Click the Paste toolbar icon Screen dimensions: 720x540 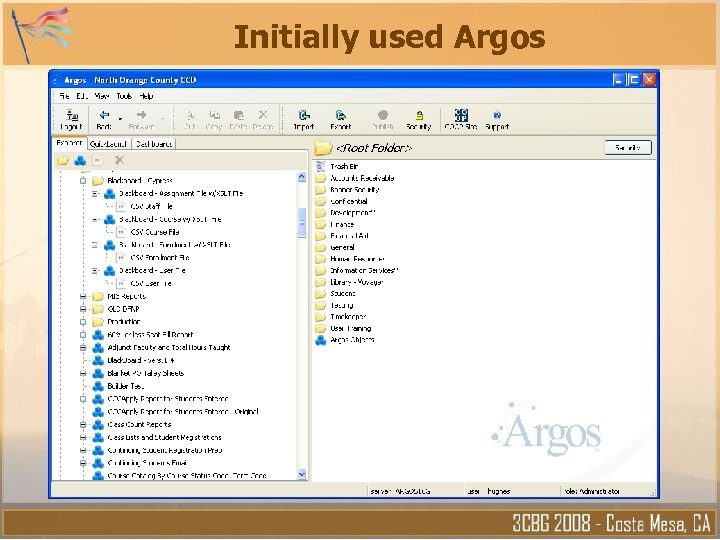[238, 115]
